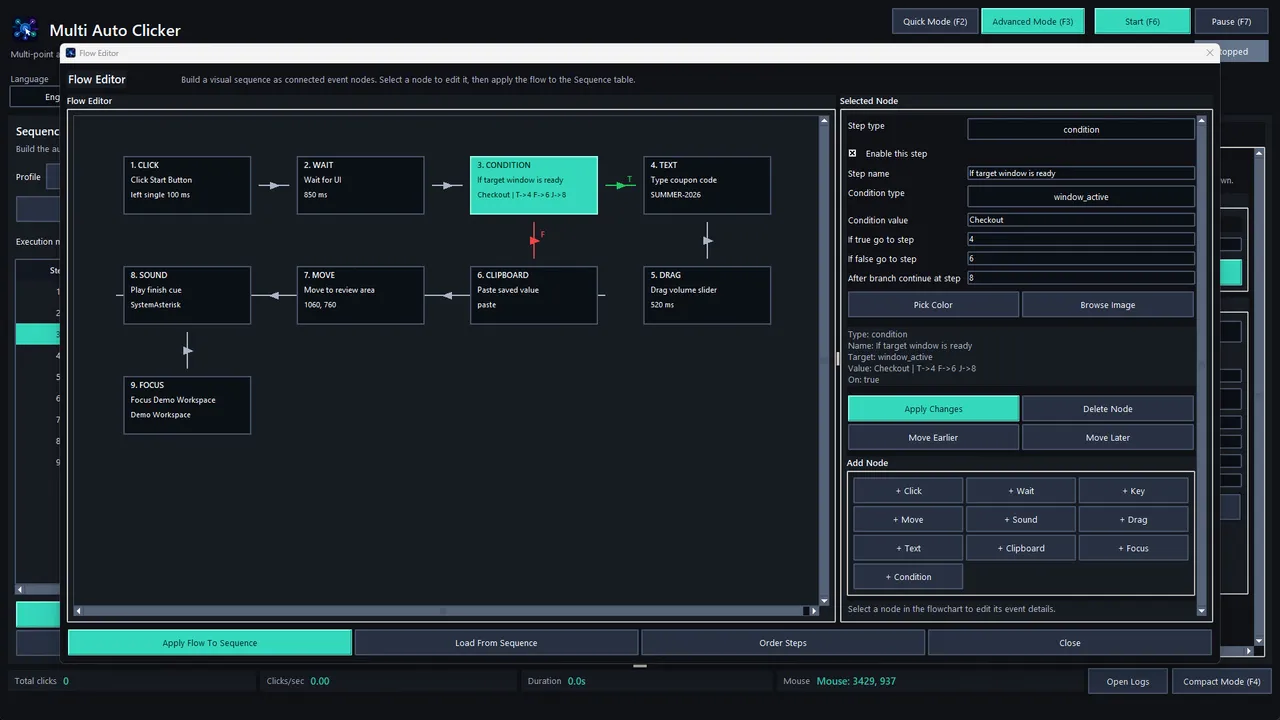Screen dimensions: 1280x720
Task: Add a new Sound node
Action: point(1021,520)
